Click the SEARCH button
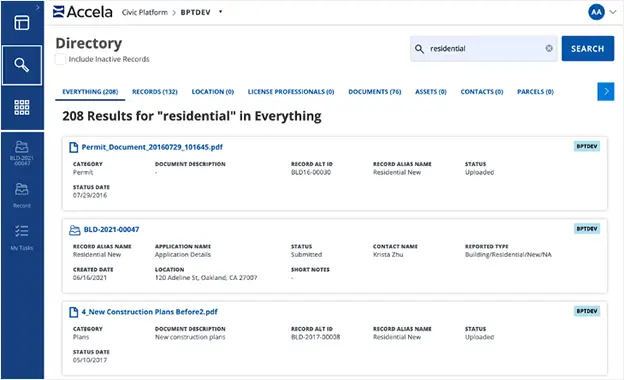 pyautogui.click(x=587, y=49)
